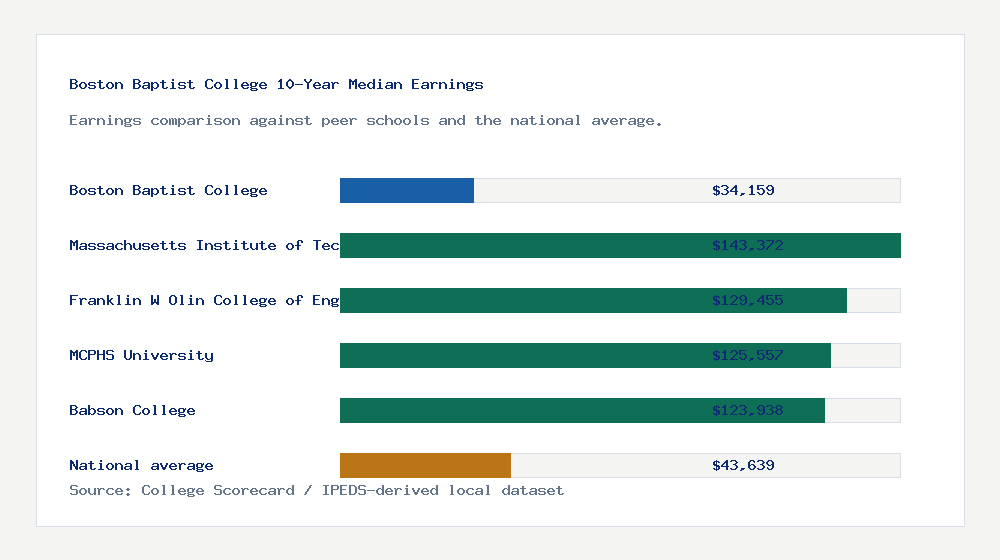Click the blue Boston Baptist College bar

coord(407,191)
